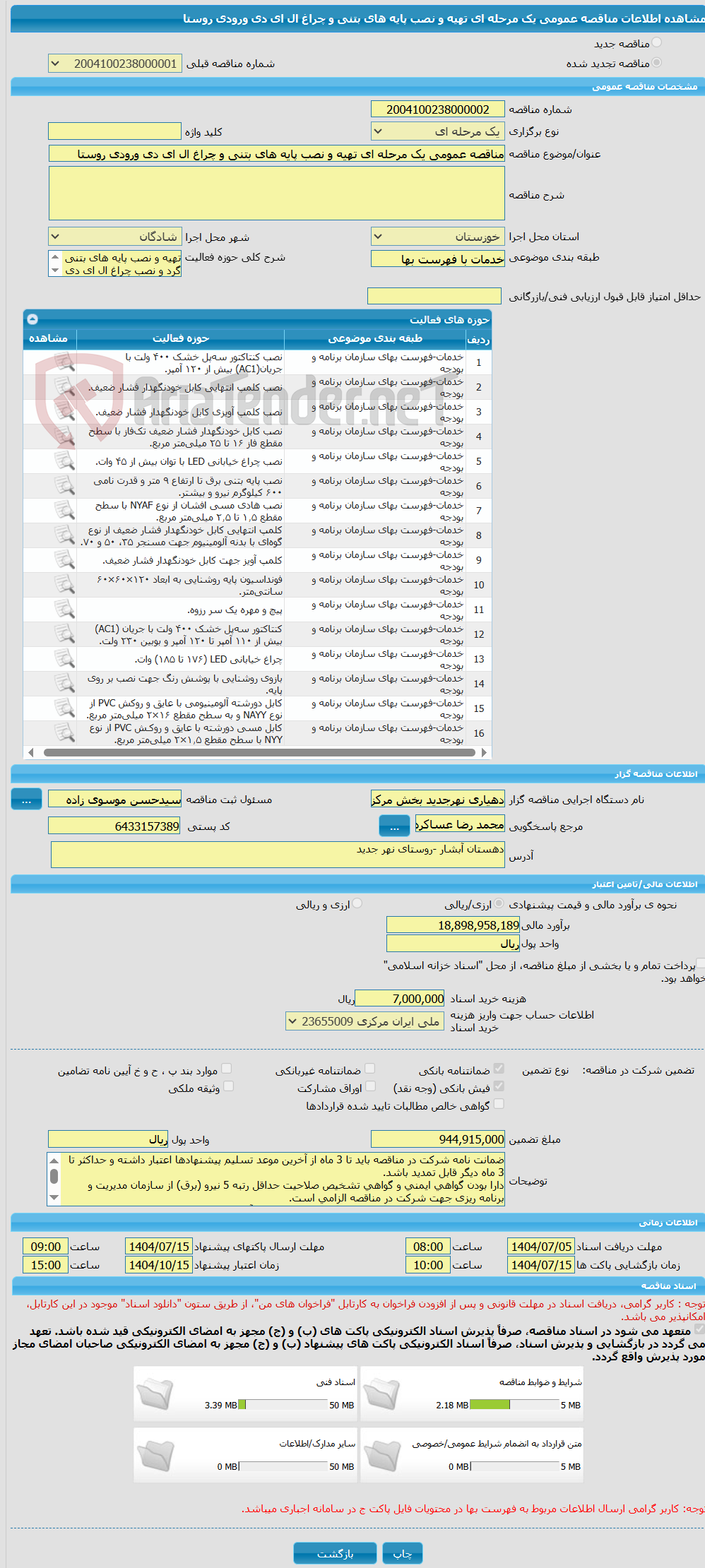The width and height of the screenshot is (705, 1568).
Task: Open view icon for activity row 14
Action: point(64,684)
